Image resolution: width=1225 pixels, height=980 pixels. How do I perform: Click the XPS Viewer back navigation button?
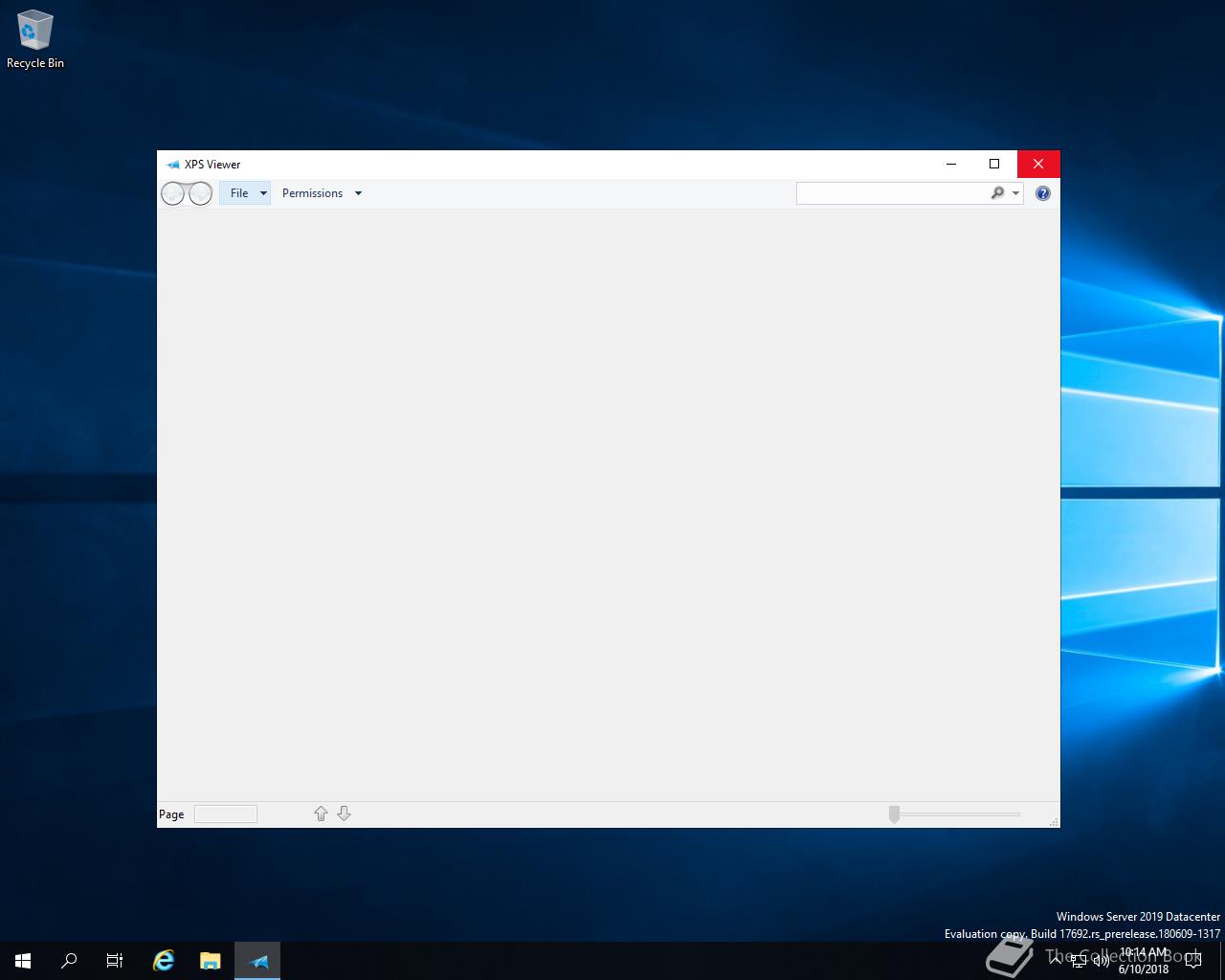pos(173,194)
